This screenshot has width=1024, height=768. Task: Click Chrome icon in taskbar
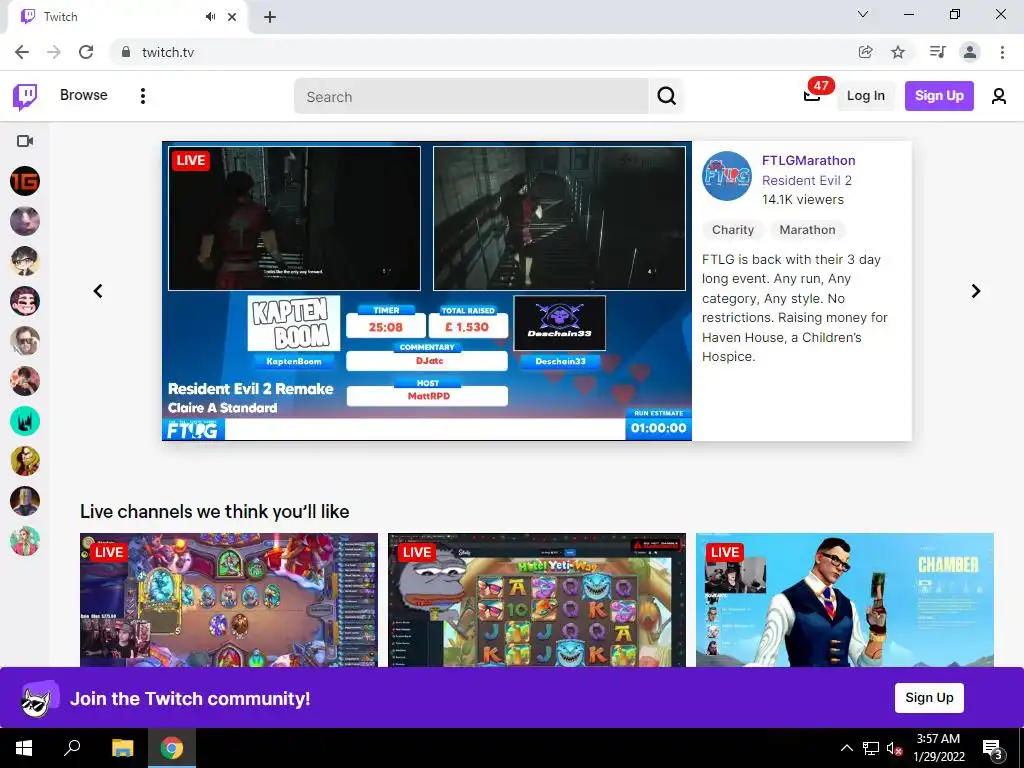tap(172, 748)
